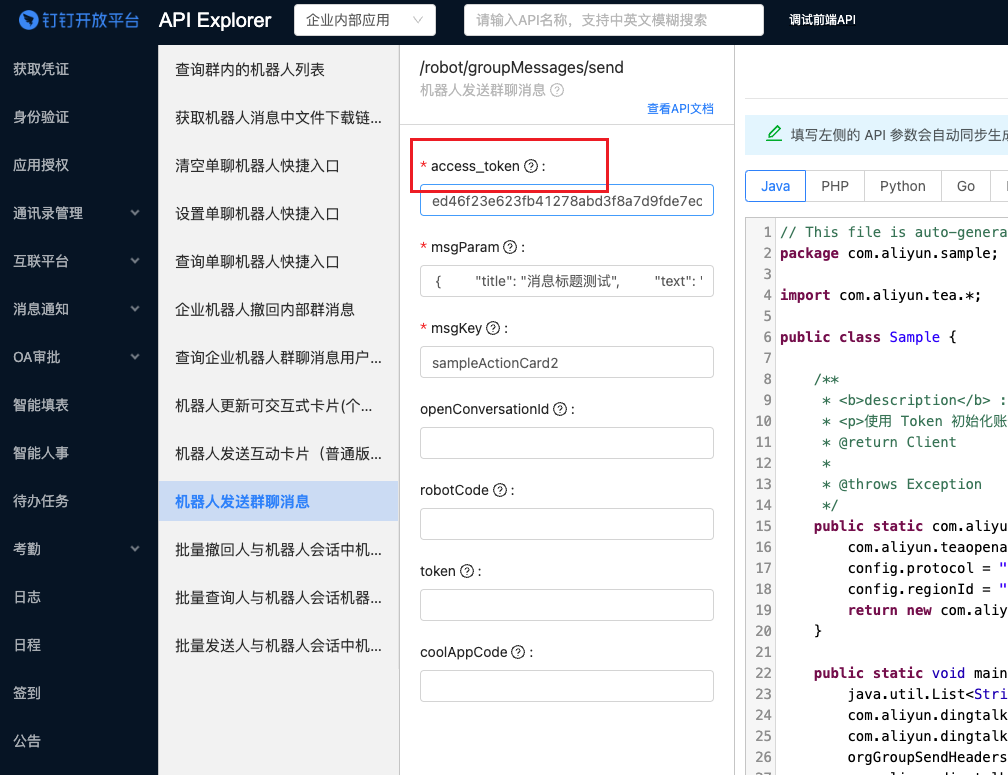Click code line 'public class Sample {'
1008x775 pixels.
coord(868,337)
